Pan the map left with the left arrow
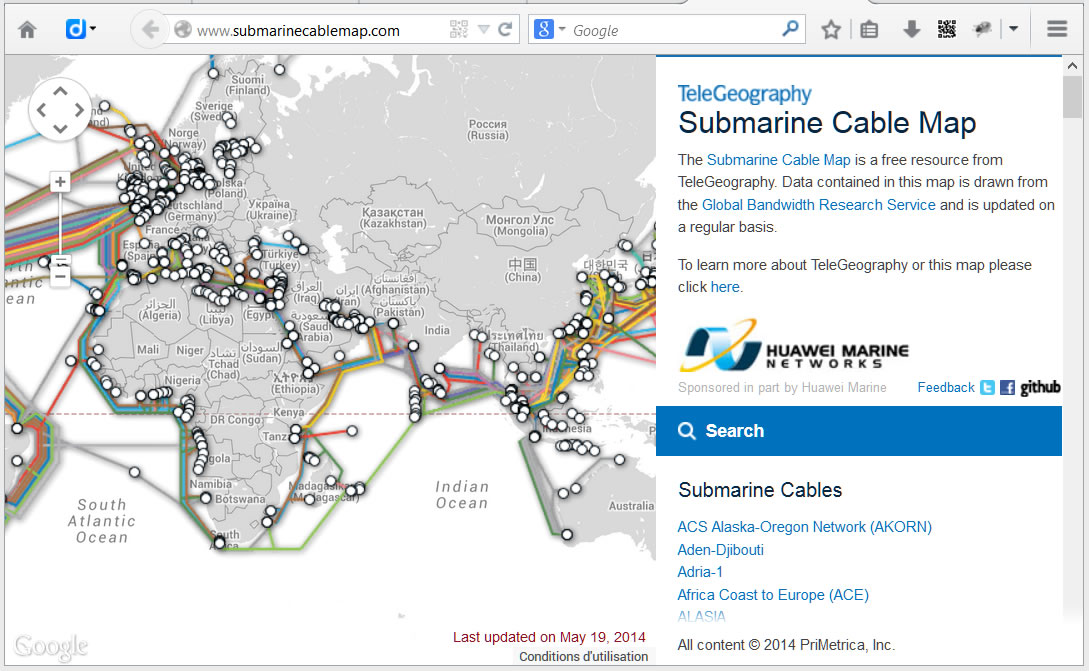This screenshot has width=1089, height=671. tap(41, 110)
